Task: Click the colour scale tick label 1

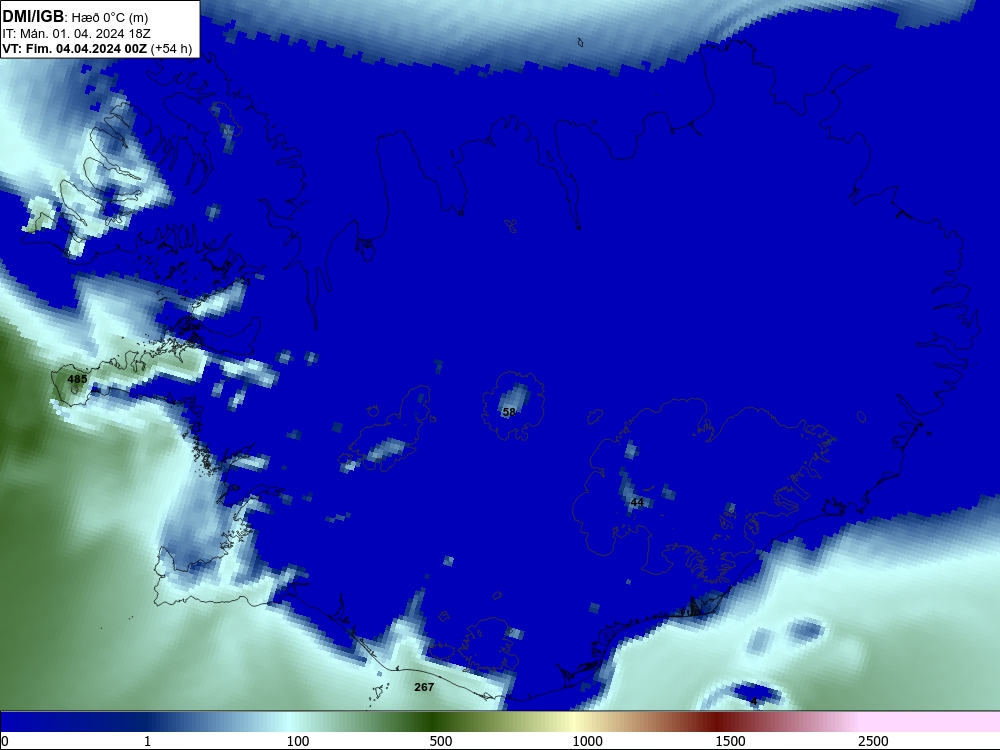Action: 147,741
